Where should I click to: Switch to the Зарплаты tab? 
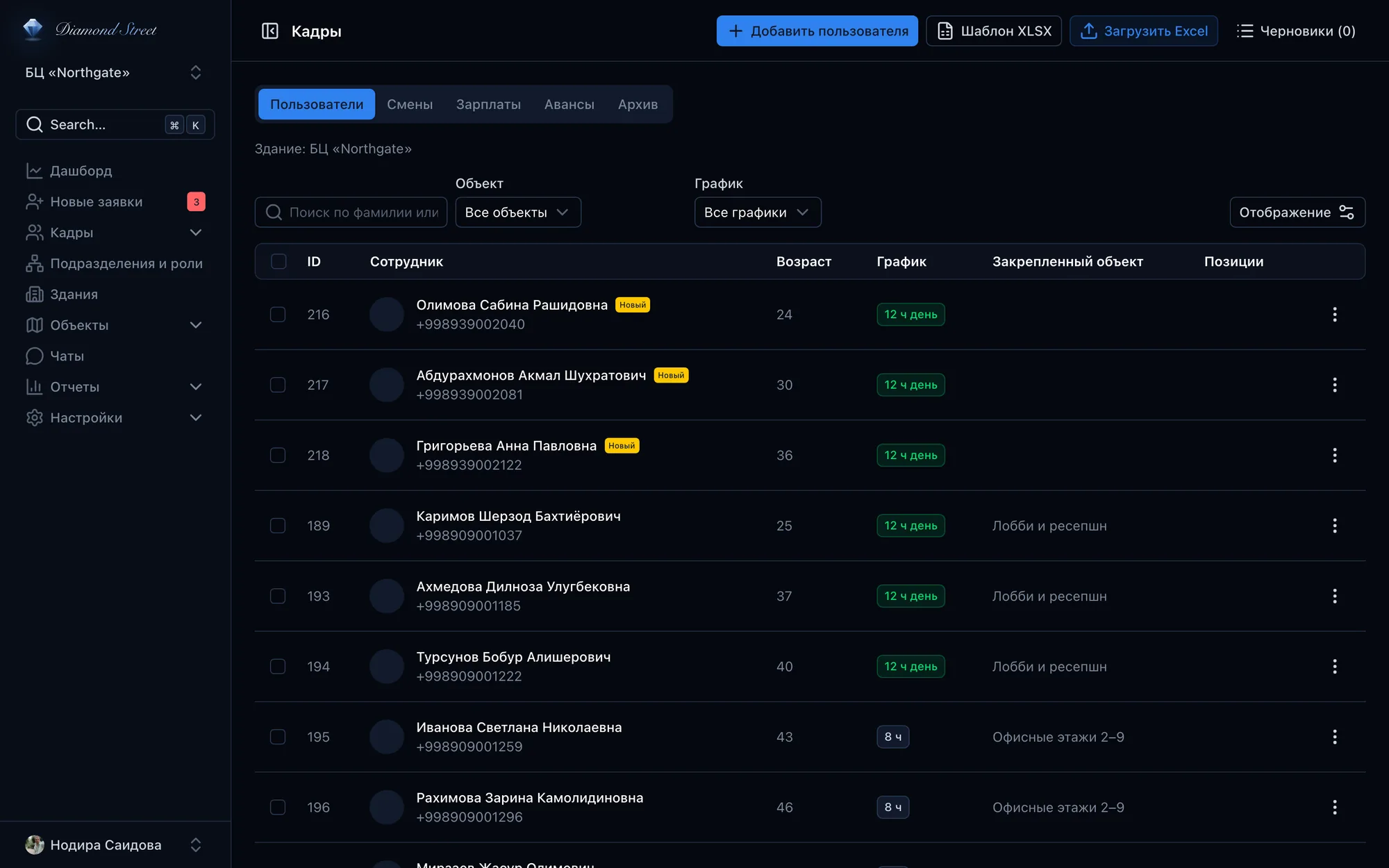tap(488, 104)
